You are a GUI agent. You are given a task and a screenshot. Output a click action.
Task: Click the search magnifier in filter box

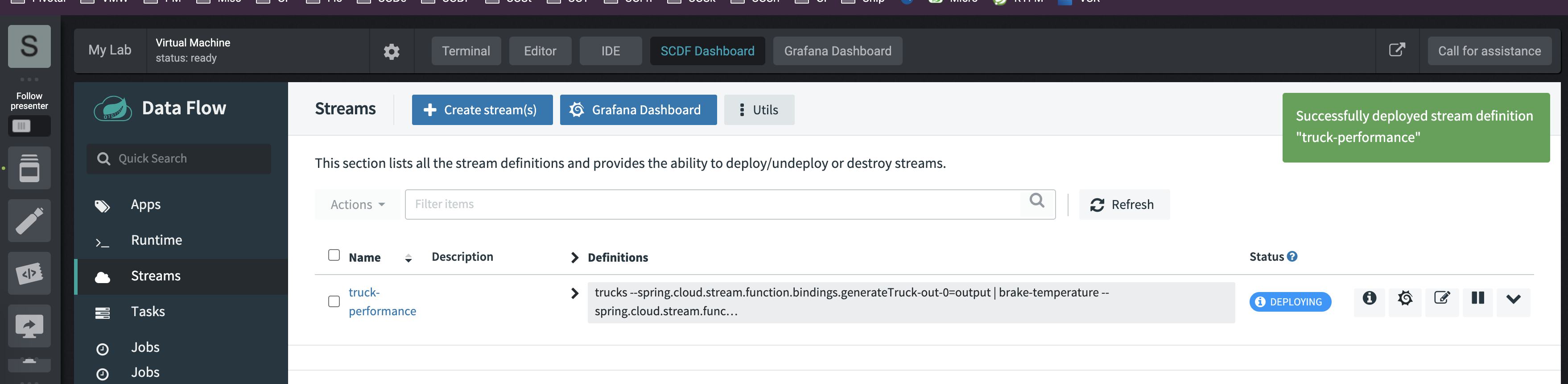1036,200
